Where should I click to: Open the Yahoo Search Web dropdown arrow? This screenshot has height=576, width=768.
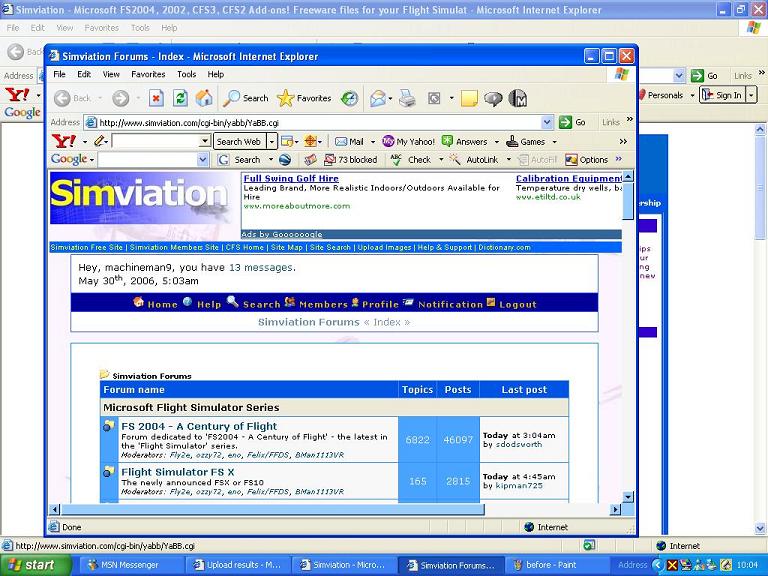(271, 141)
